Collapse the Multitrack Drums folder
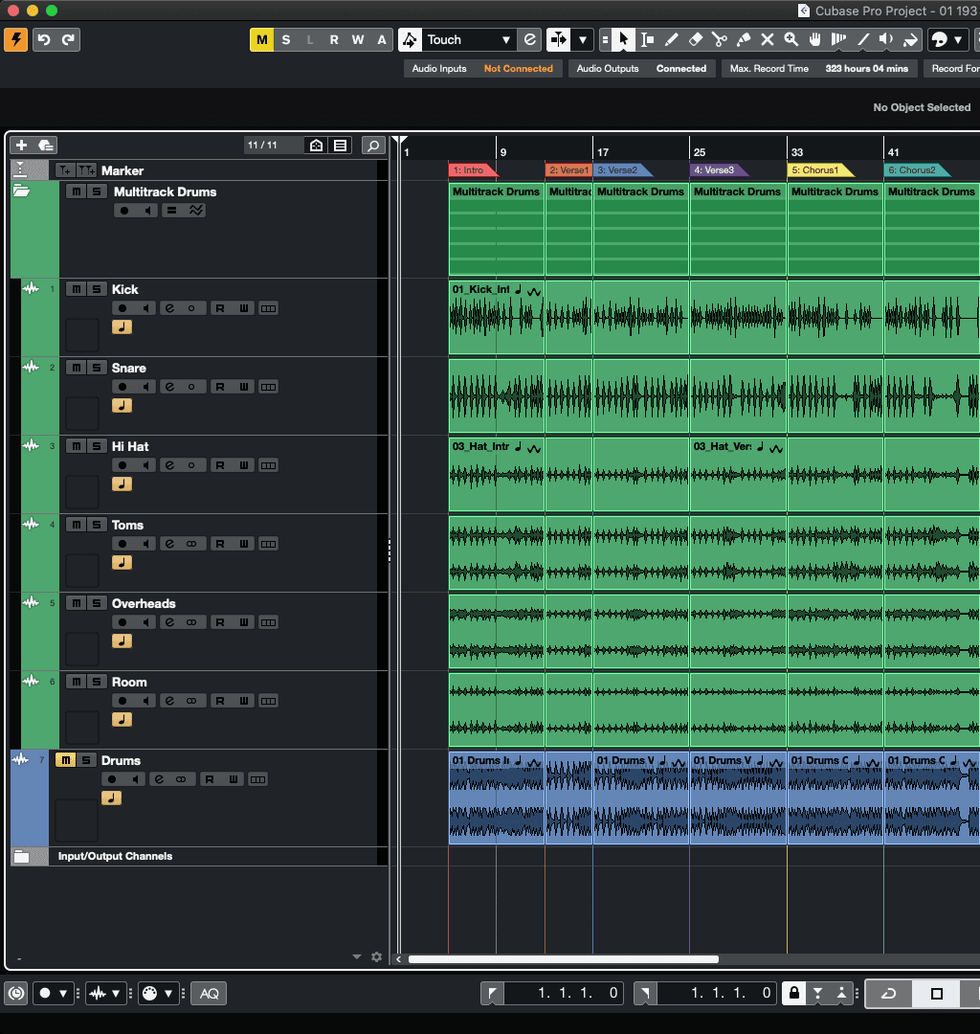 [21, 191]
